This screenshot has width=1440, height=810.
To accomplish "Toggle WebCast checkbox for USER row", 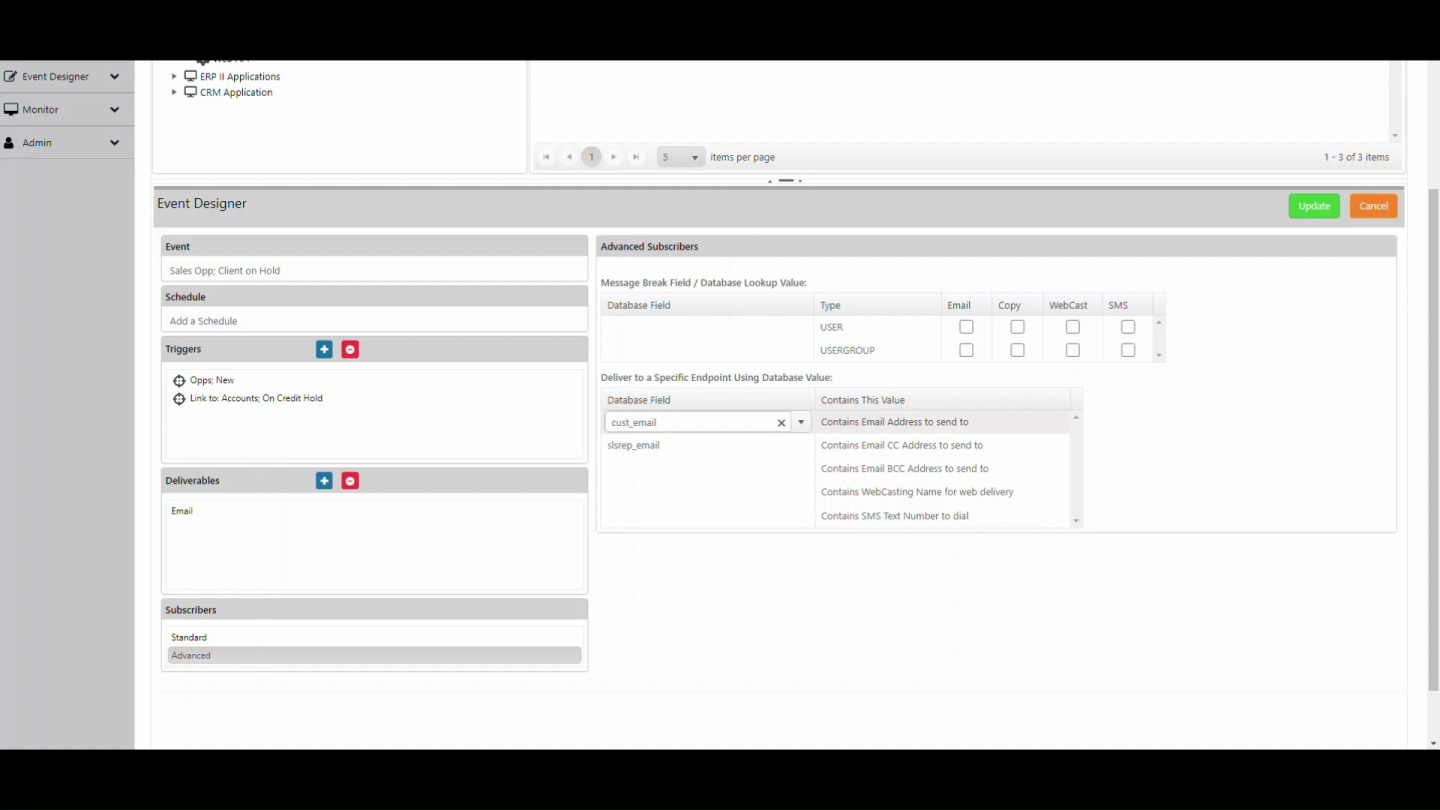I will [x=1072, y=327].
